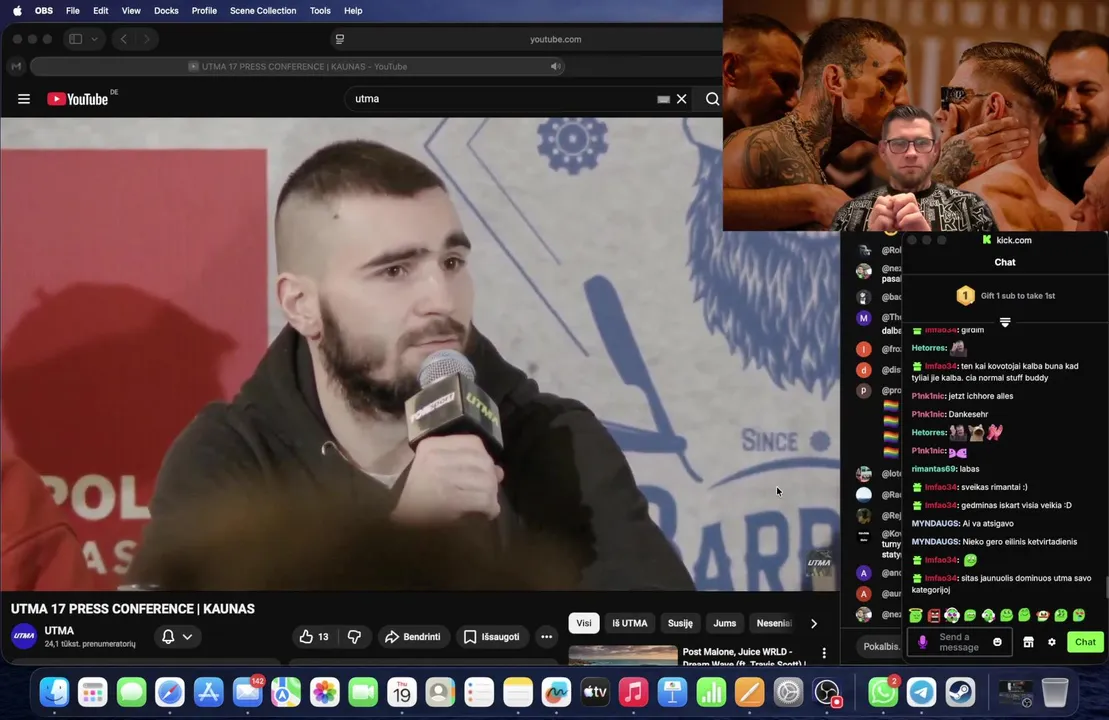Open Freeform from the Dock
The width and height of the screenshot is (1109, 720).
click(556, 692)
